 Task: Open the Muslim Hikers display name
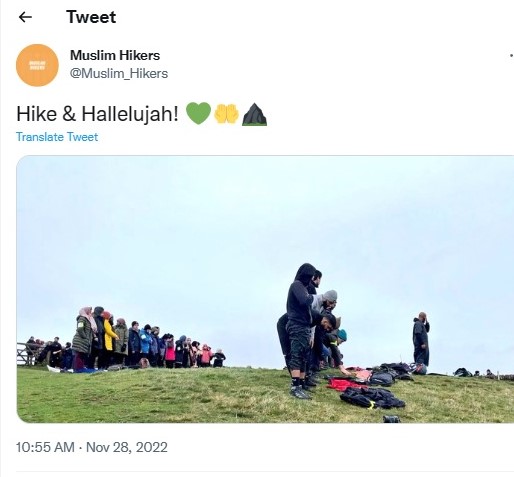(115, 55)
